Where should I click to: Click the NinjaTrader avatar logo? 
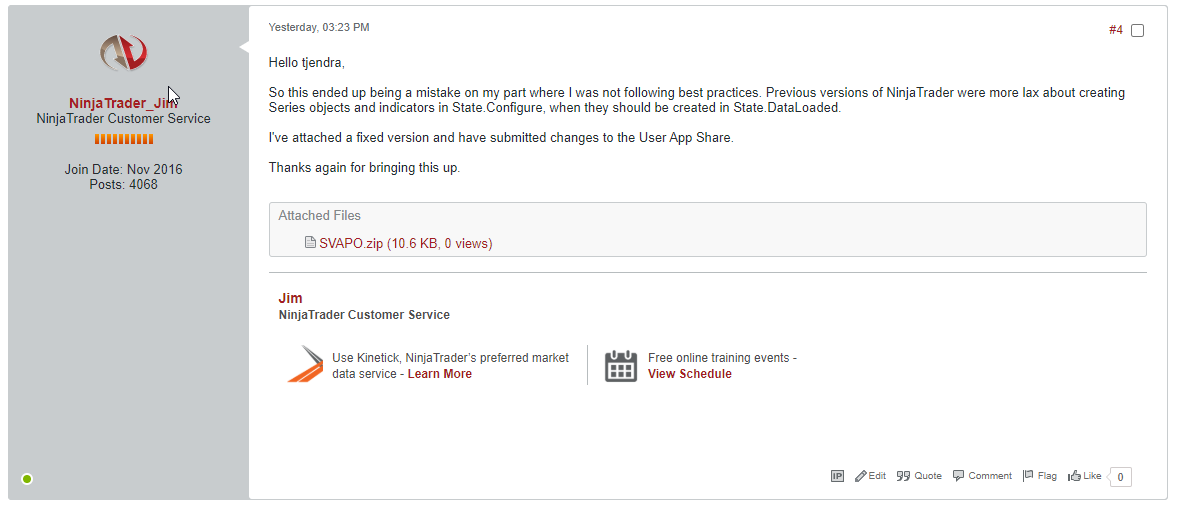124,52
